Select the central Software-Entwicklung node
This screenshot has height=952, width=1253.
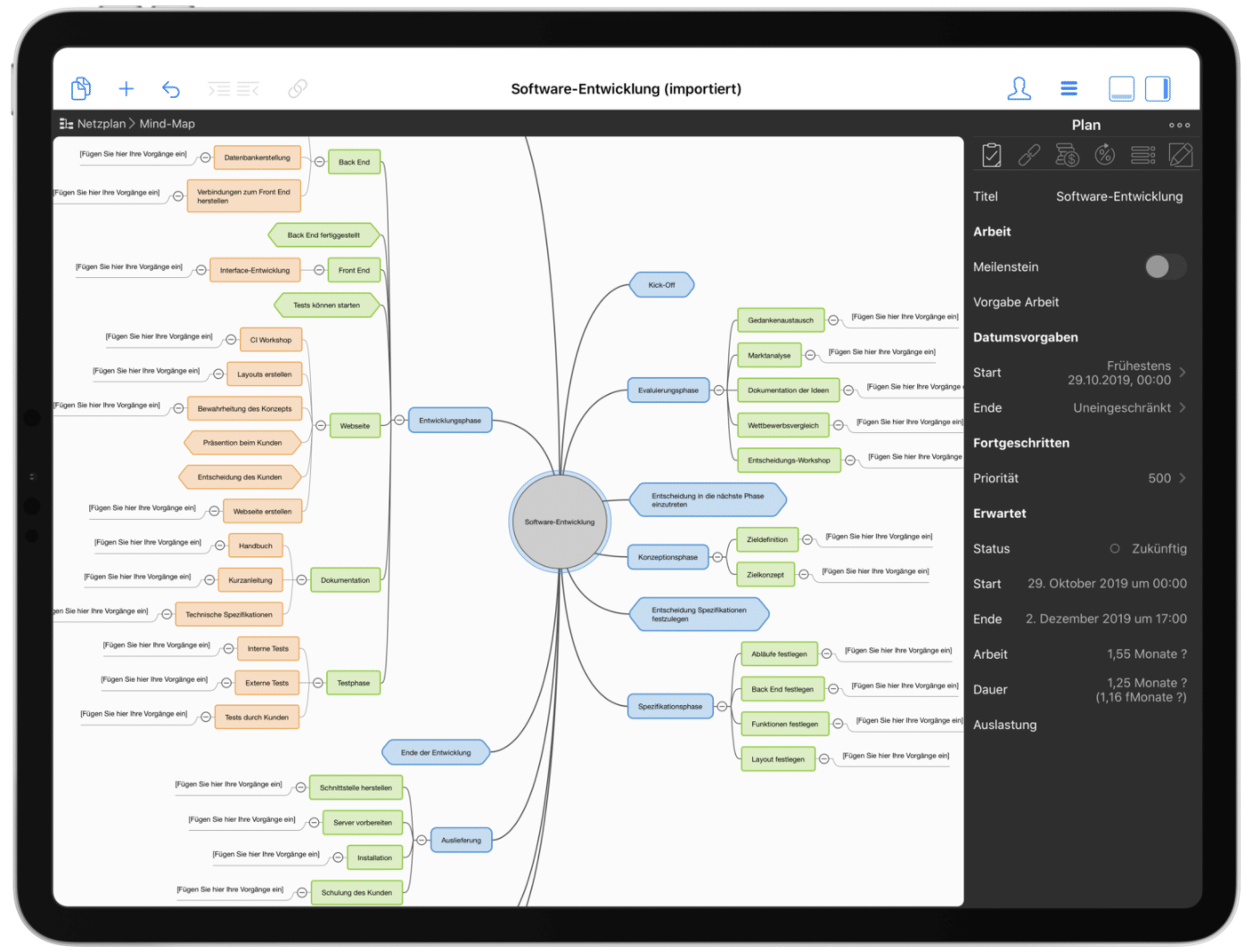[x=560, y=521]
